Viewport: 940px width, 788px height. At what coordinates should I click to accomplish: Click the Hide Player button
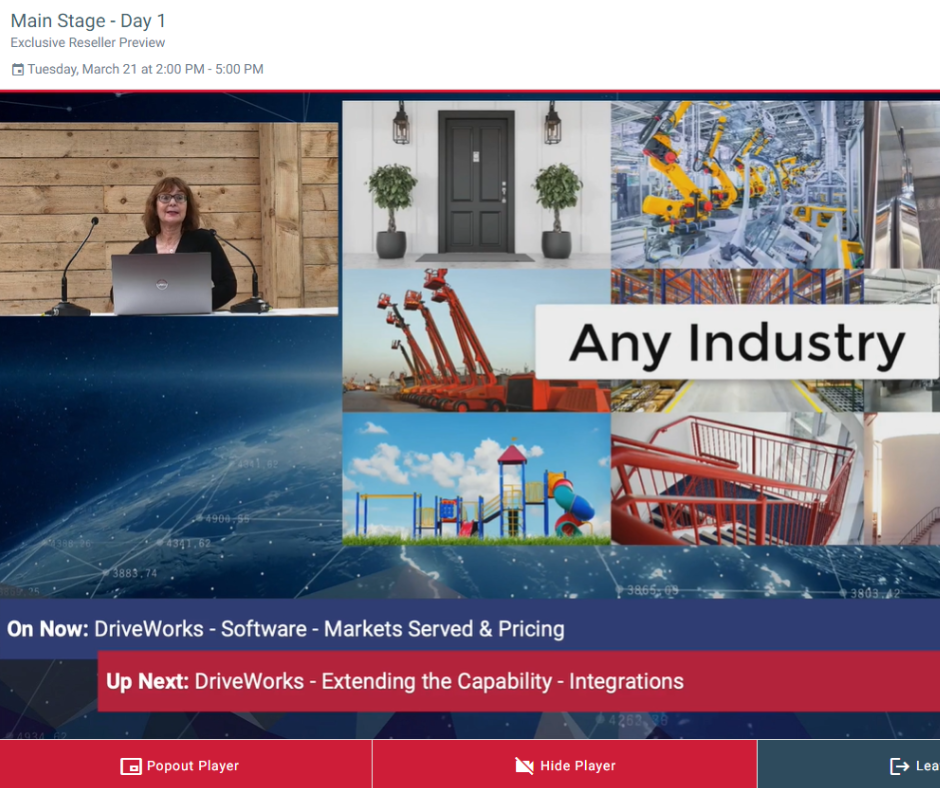point(565,765)
